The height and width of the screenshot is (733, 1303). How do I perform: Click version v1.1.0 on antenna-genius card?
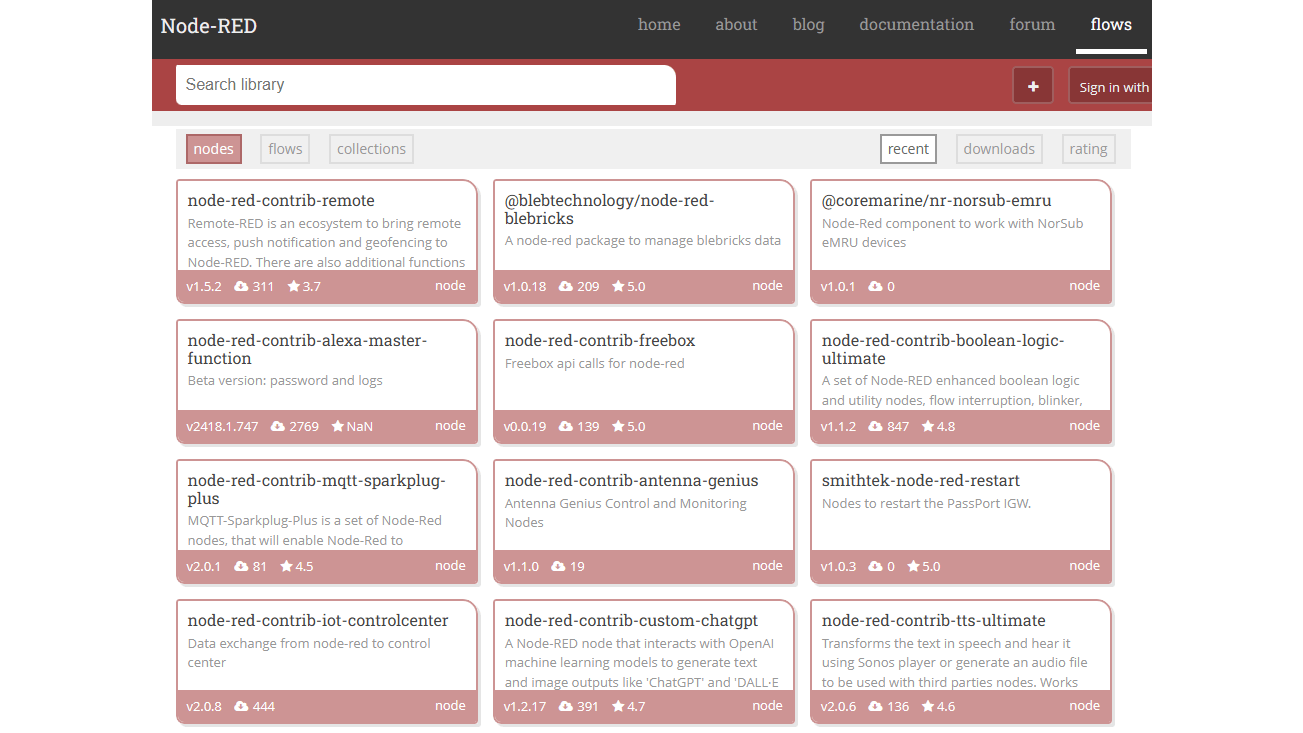[x=521, y=566]
